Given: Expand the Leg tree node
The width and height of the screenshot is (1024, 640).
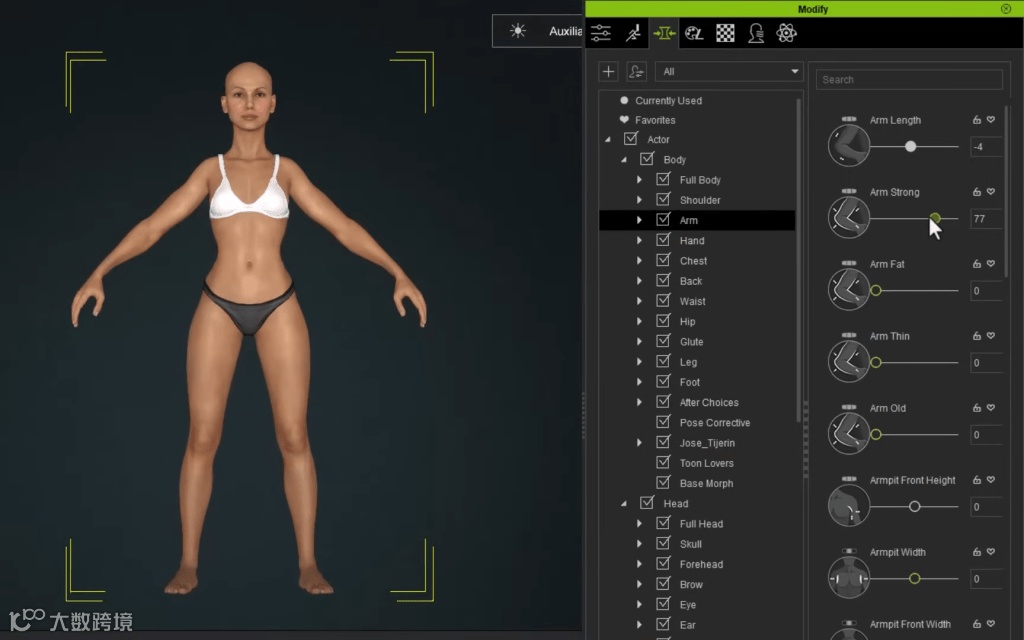Looking at the screenshot, I should click(x=639, y=362).
